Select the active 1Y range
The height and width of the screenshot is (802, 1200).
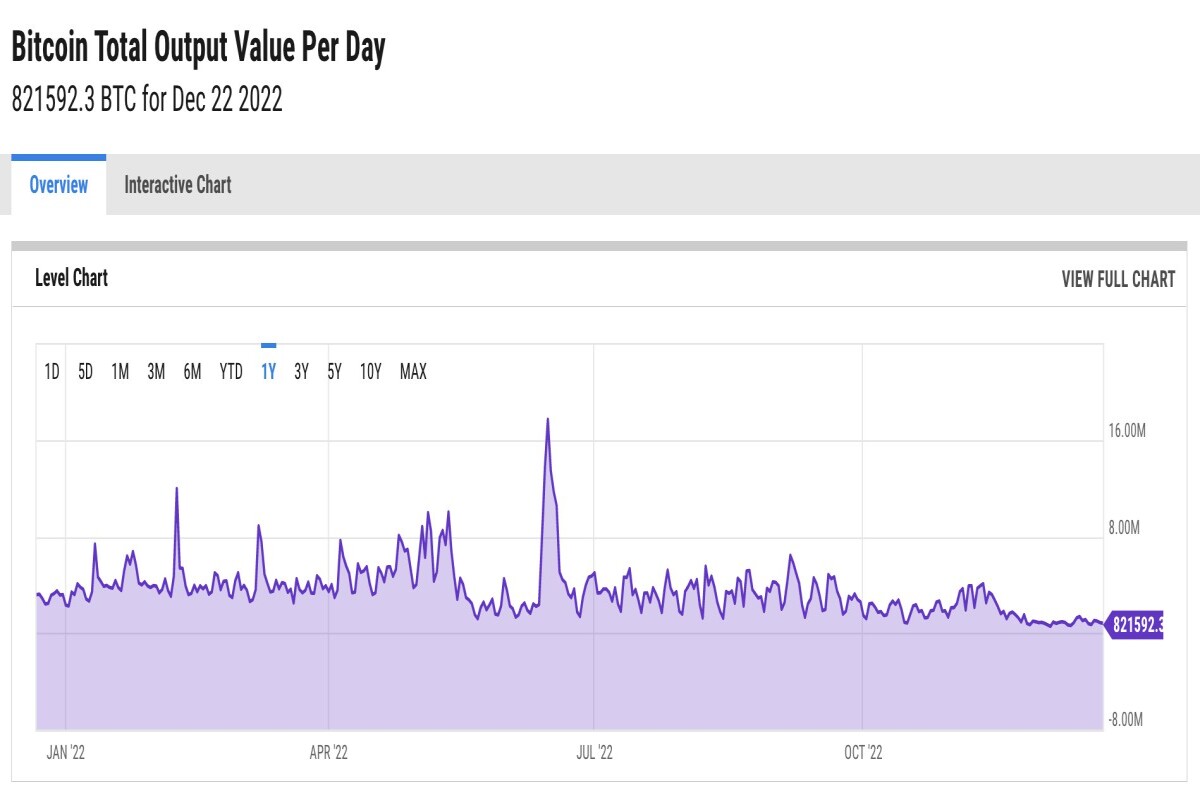click(268, 372)
